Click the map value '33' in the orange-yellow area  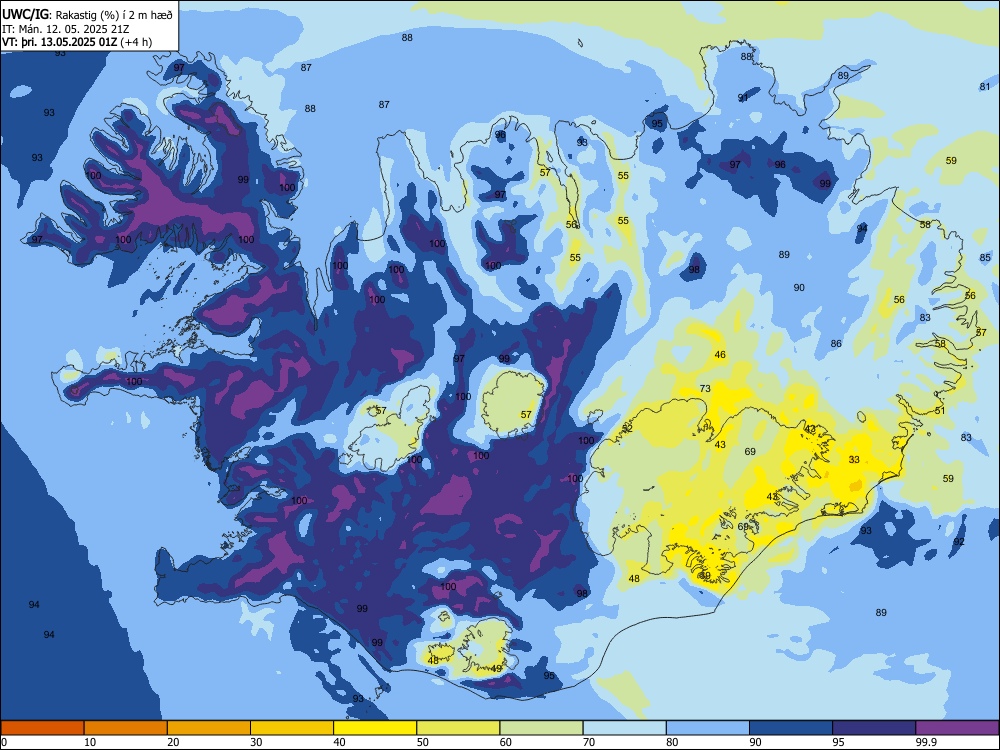click(x=855, y=459)
